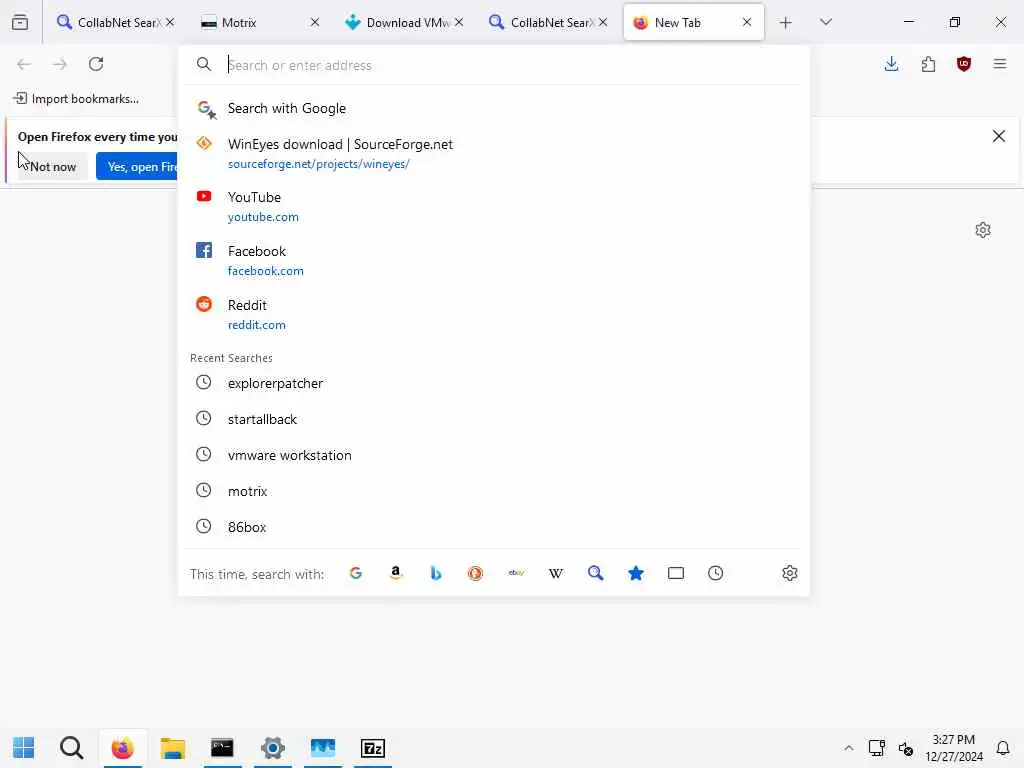The width and height of the screenshot is (1024, 768).
Task: Open taskbar Search magnifier
Action: point(71,748)
